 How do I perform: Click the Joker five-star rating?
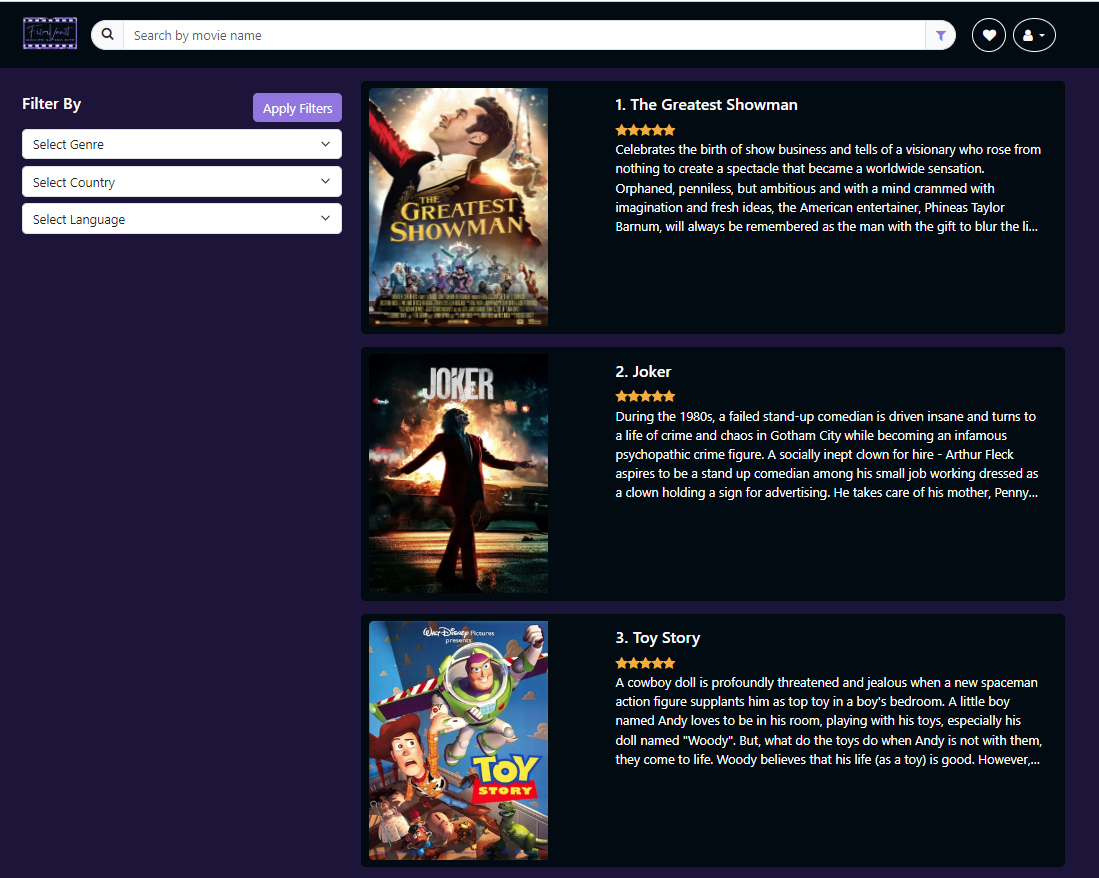(x=645, y=397)
